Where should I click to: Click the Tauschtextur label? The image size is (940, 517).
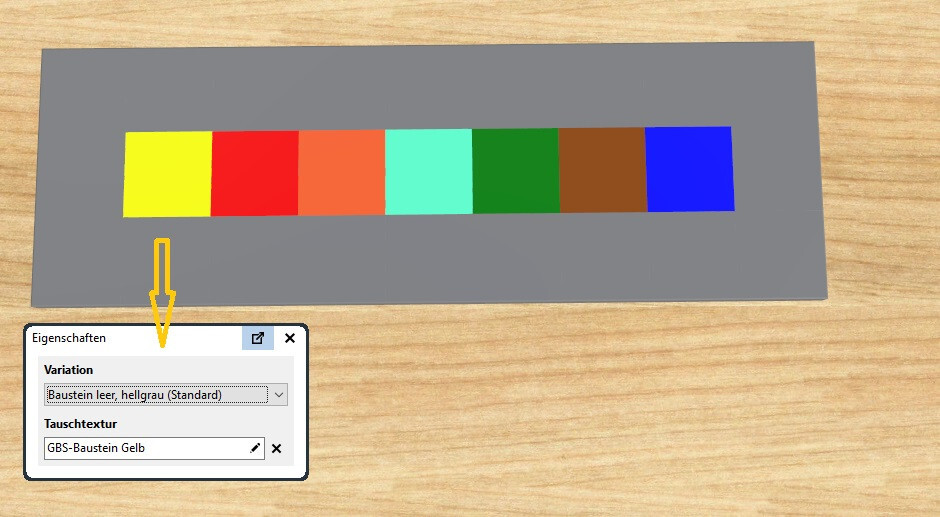point(80,423)
